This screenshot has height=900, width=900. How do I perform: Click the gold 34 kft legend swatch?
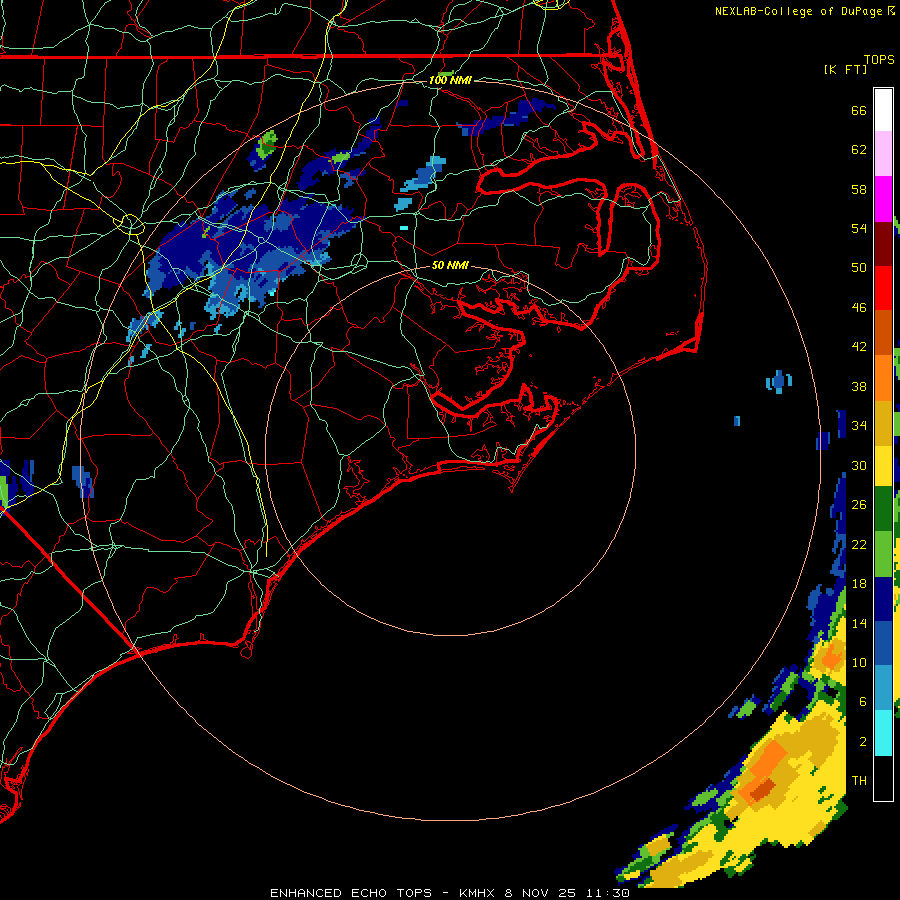point(883,423)
